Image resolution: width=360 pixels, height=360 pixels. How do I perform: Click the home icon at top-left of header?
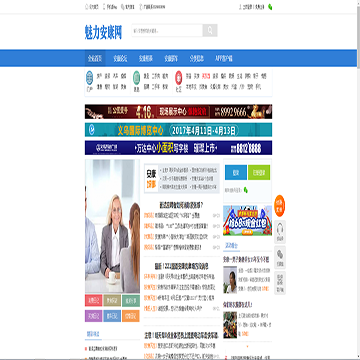[87, 7]
